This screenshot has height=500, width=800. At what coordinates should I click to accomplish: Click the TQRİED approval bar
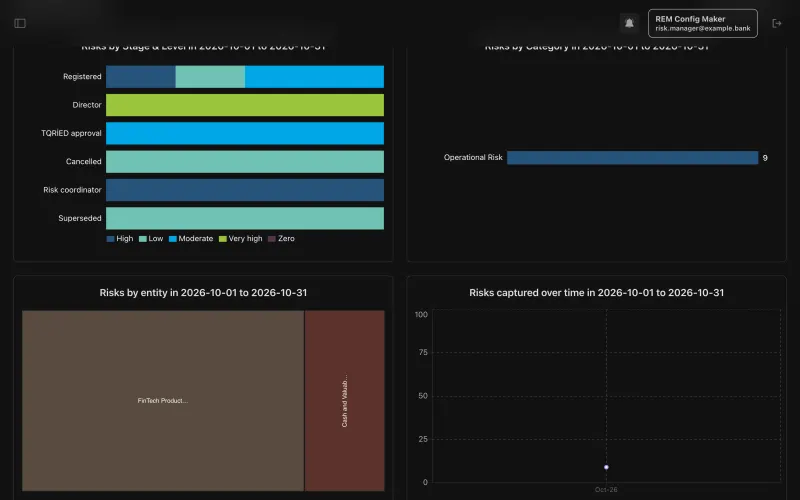[245, 133]
